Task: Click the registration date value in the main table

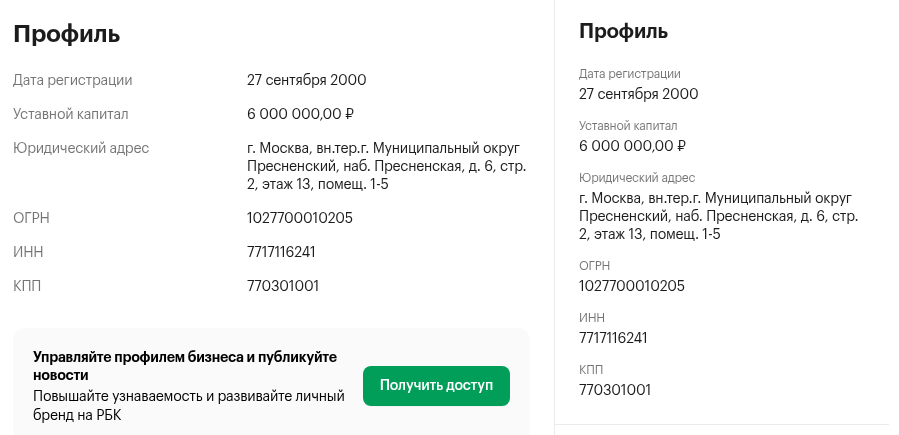Action: coord(306,80)
